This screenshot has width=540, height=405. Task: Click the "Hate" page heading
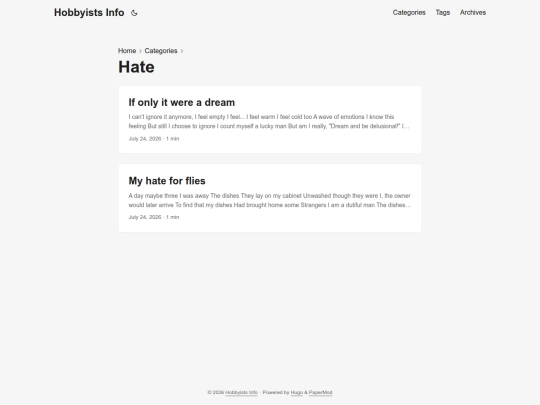[x=136, y=67]
